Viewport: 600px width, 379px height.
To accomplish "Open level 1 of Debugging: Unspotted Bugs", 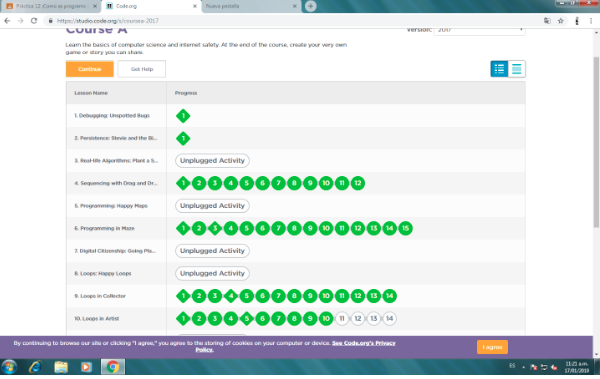I will (x=183, y=116).
